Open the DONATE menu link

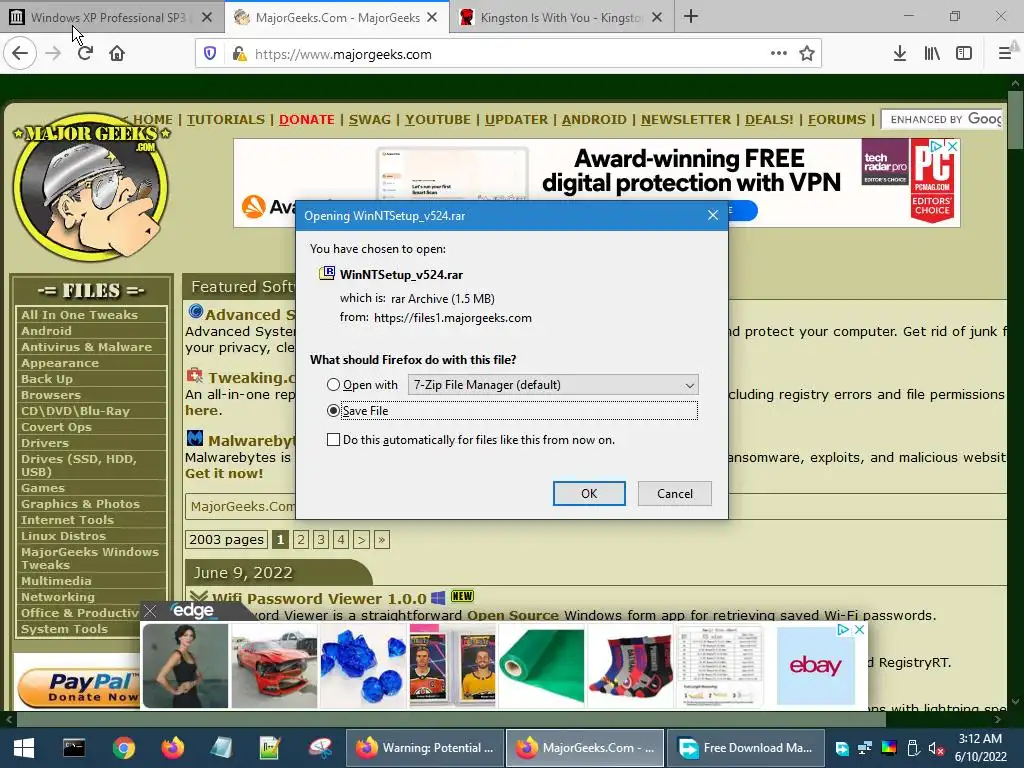(307, 120)
